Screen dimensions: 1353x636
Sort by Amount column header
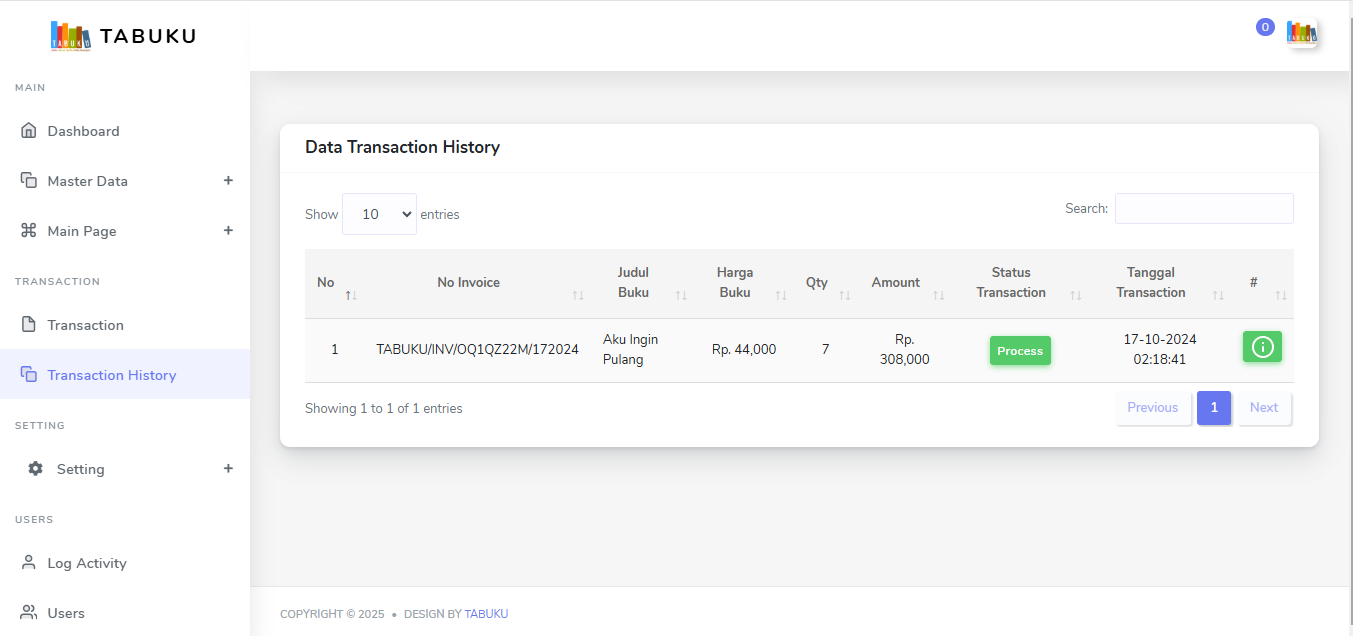895,283
